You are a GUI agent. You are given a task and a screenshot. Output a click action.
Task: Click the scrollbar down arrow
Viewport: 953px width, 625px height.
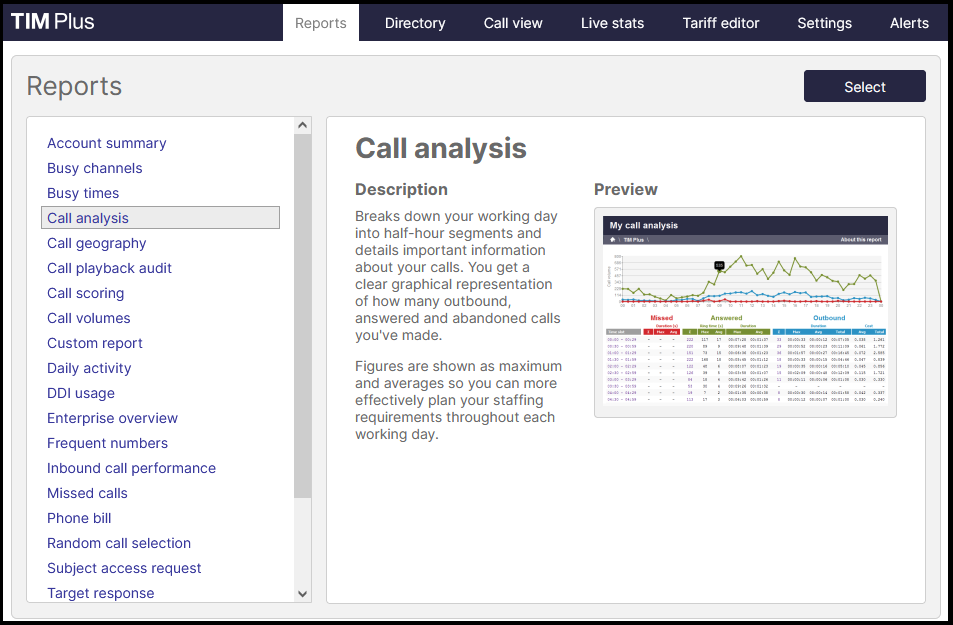pyautogui.click(x=302, y=593)
